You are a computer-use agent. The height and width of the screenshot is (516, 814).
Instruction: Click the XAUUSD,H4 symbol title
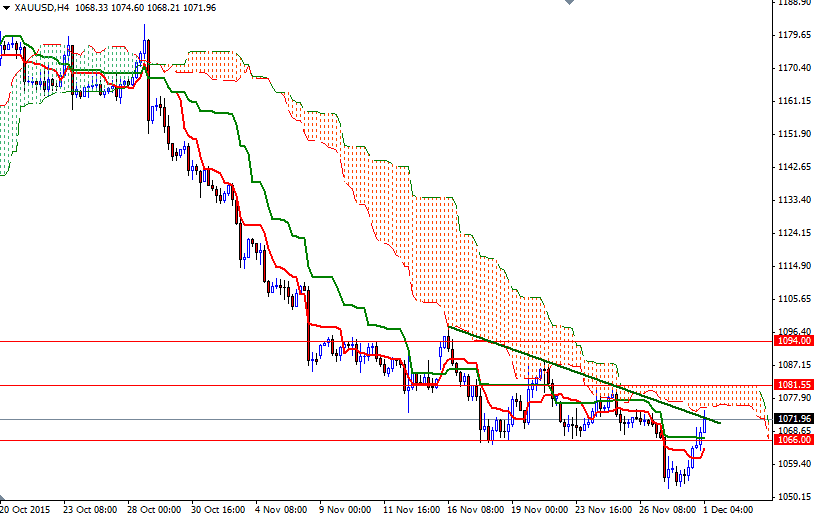[42, 8]
